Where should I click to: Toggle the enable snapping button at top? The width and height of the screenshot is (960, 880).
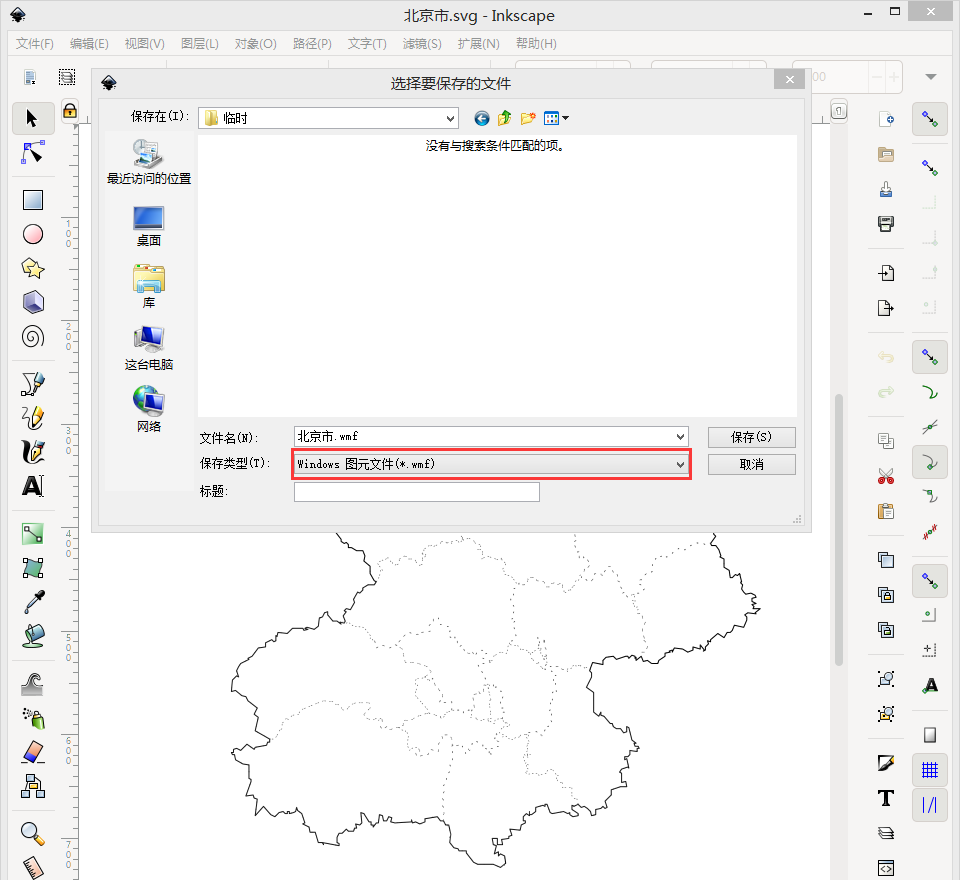[x=929, y=119]
